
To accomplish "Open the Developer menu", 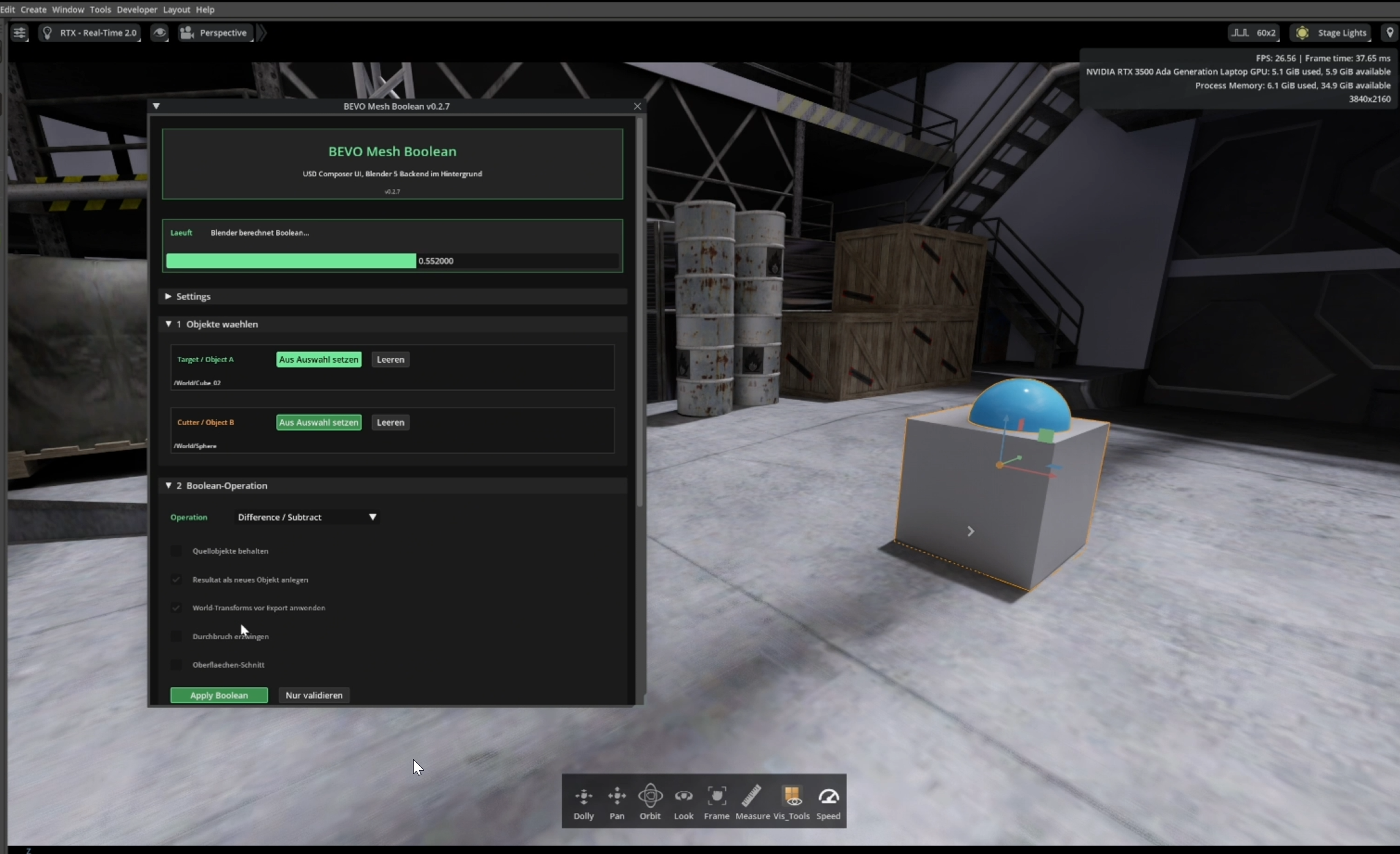I will [137, 9].
